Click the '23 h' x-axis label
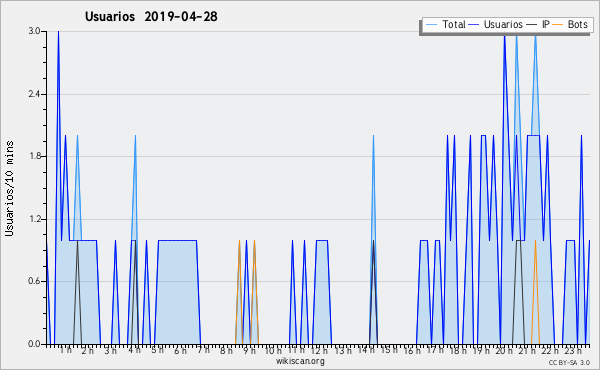 573,351
